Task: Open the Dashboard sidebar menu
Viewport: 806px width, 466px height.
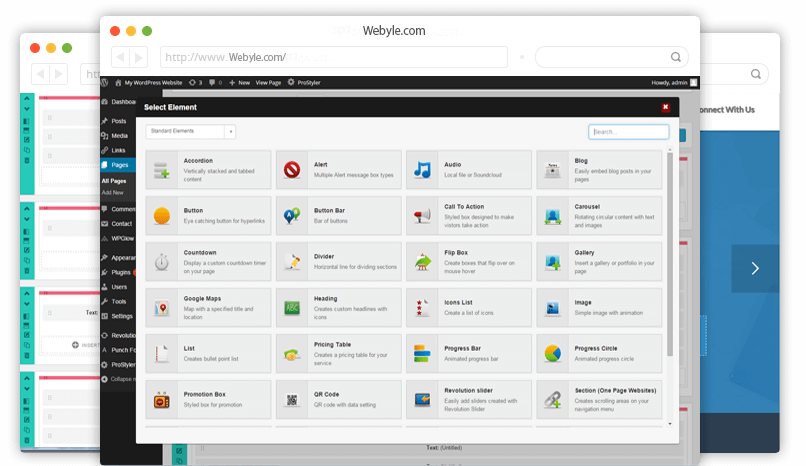Action: 118,102
